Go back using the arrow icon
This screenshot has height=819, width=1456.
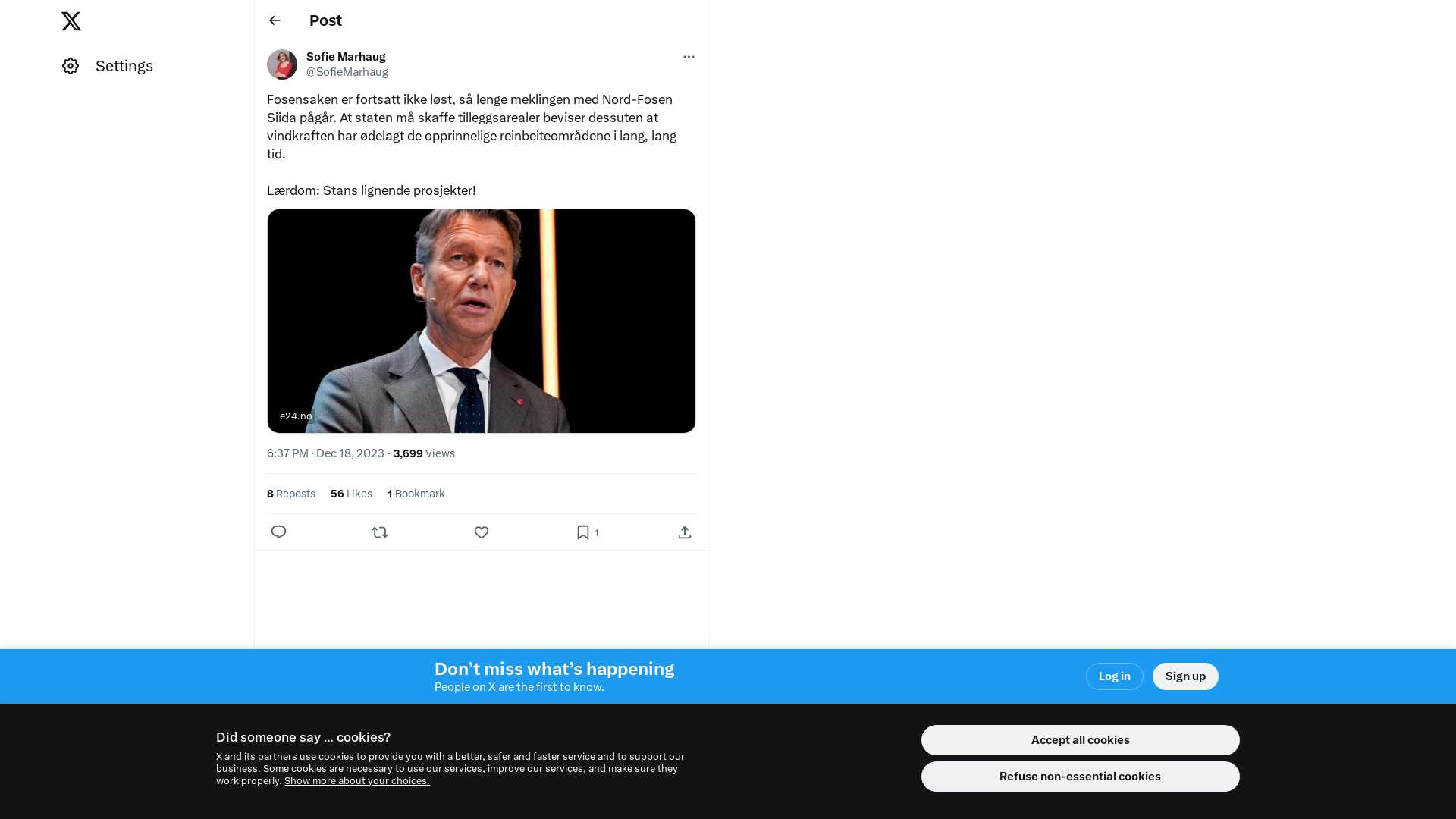pyautogui.click(x=275, y=20)
